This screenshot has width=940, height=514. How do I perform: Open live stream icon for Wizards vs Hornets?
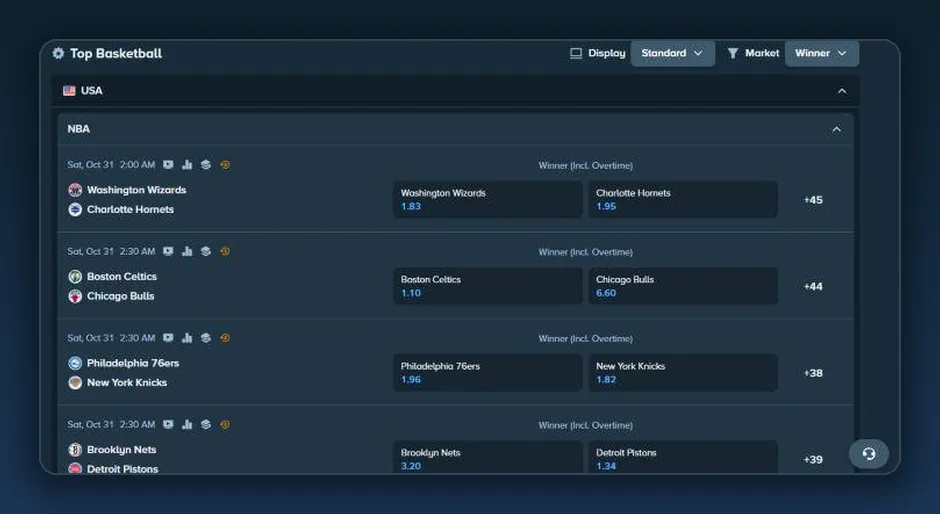pos(168,164)
